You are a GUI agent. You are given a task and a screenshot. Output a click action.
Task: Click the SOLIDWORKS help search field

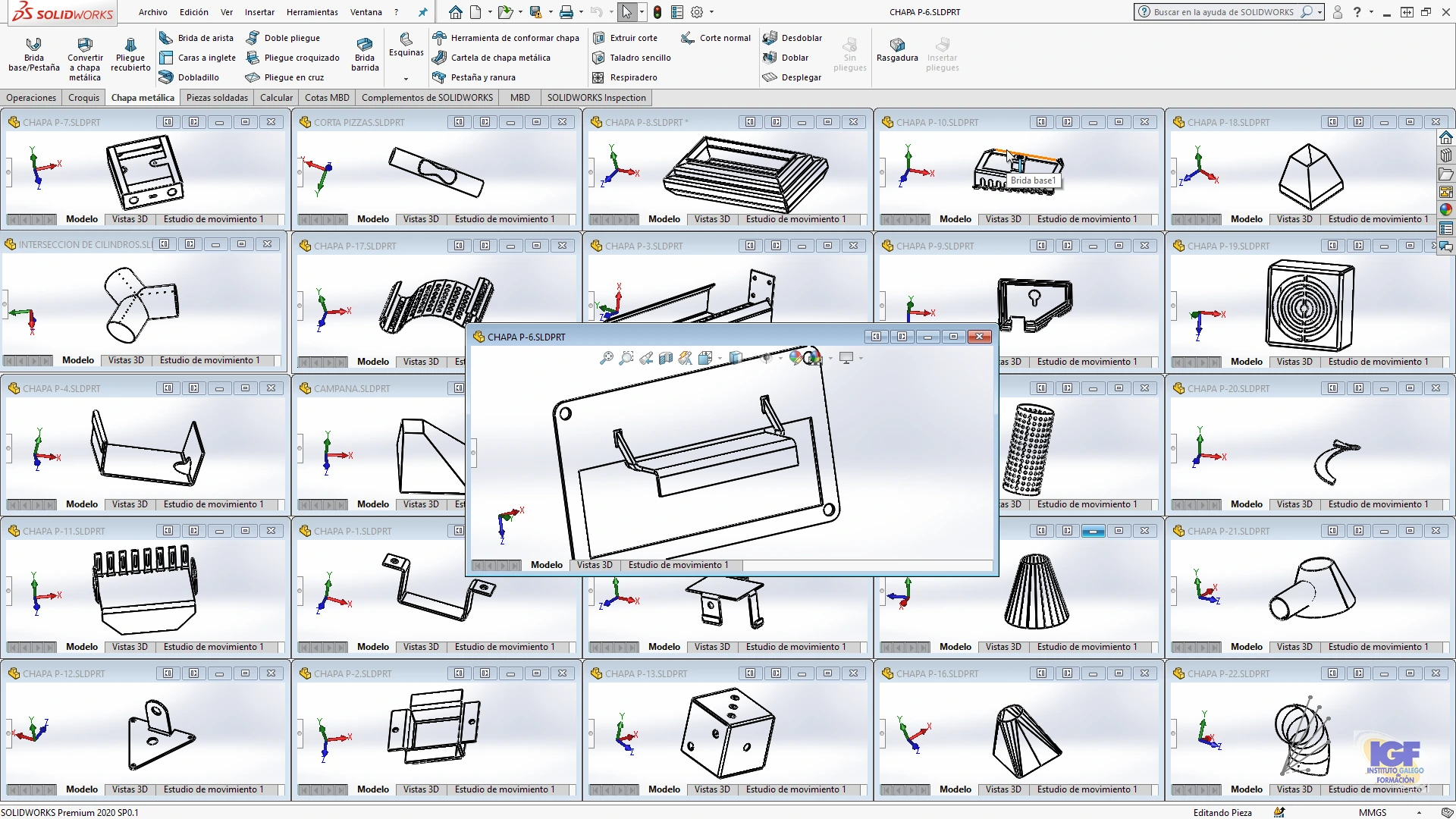[x=1223, y=12]
